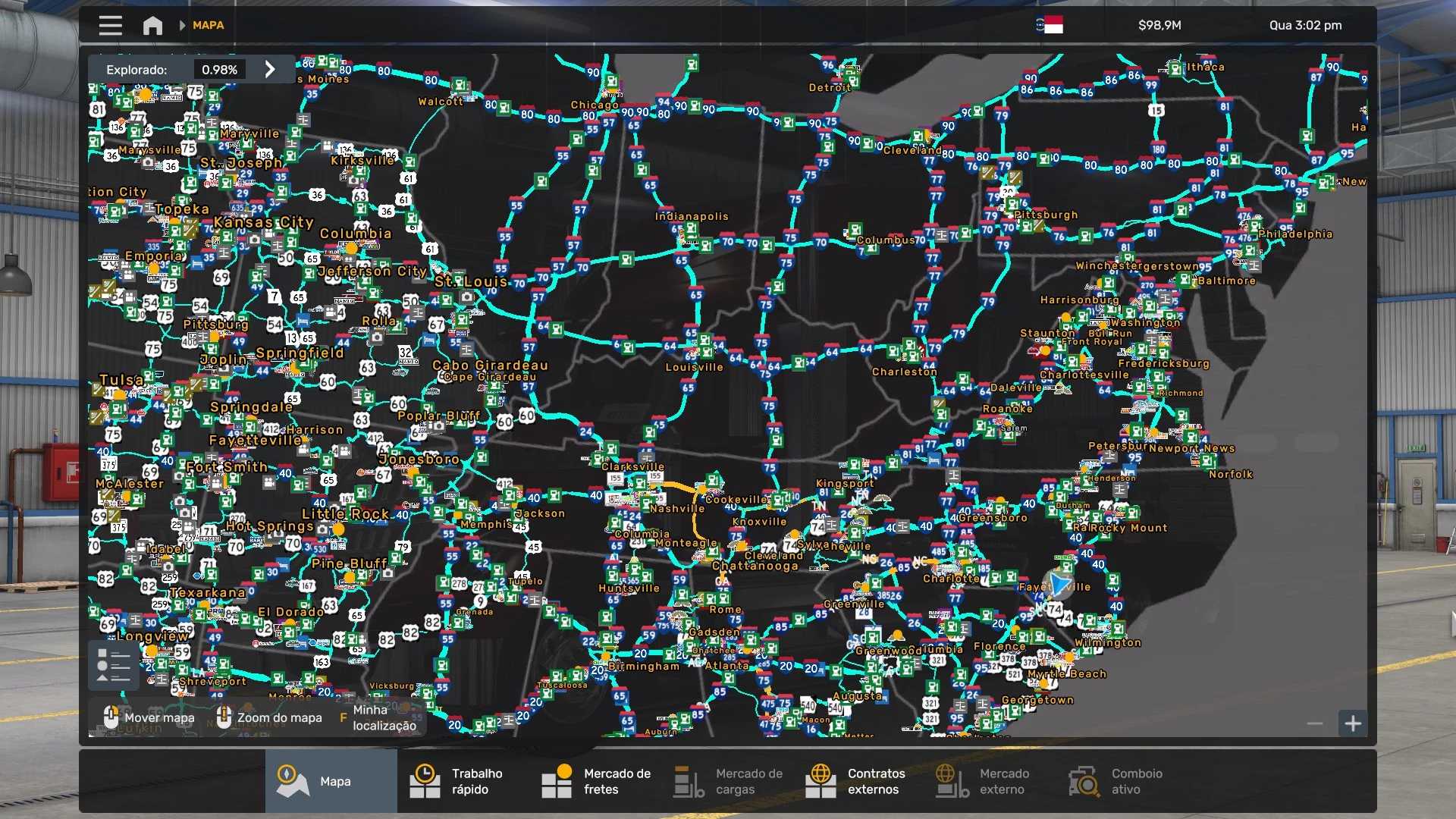Click the $98,9M money balance
1456x819 pixels.
1159,25
